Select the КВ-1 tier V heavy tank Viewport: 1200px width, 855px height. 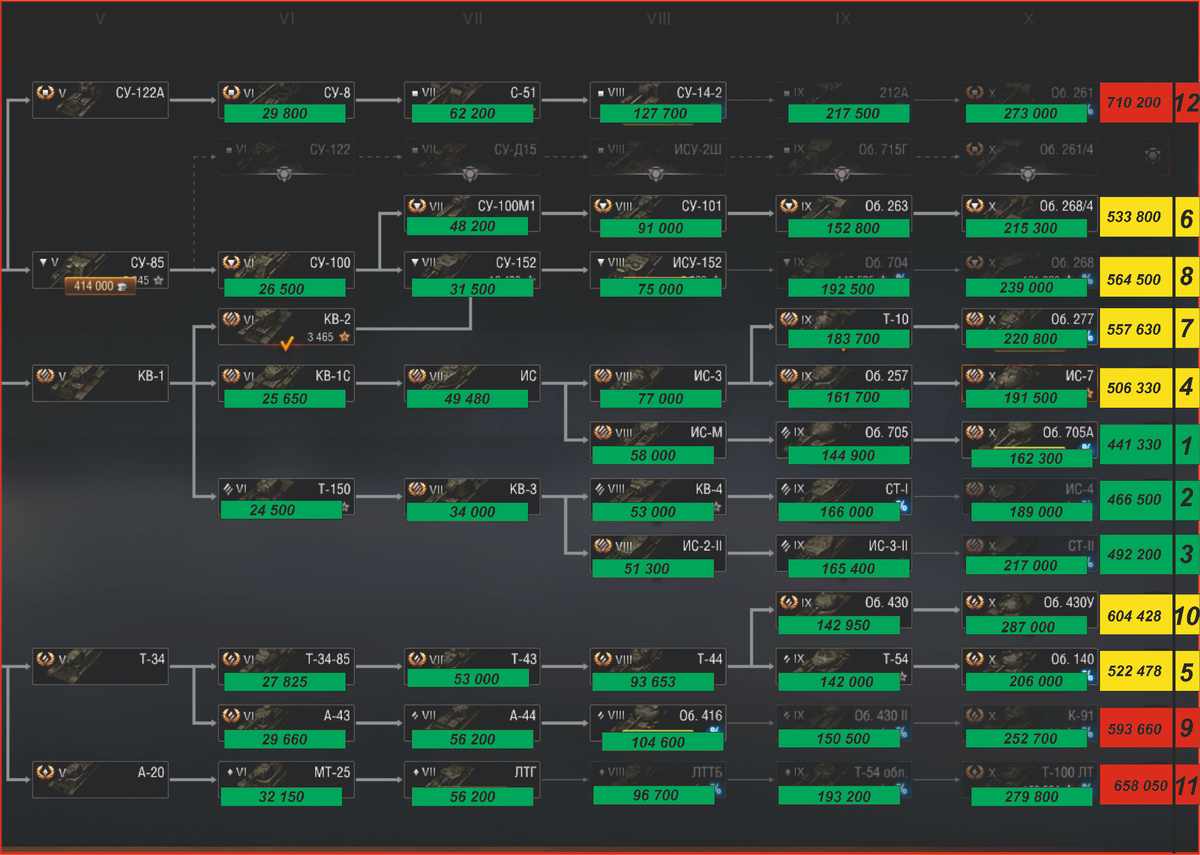(x=100, y=383)
